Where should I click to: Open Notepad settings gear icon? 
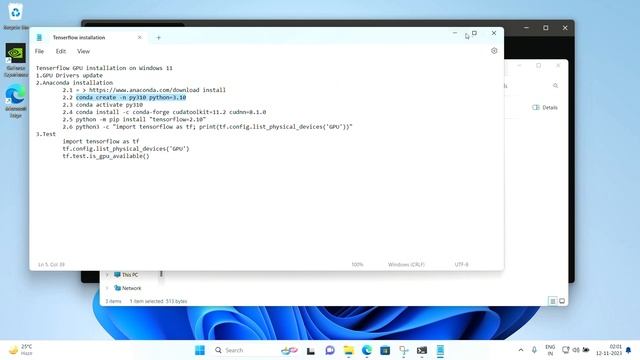pyautogui.click(x=494, y=51)
